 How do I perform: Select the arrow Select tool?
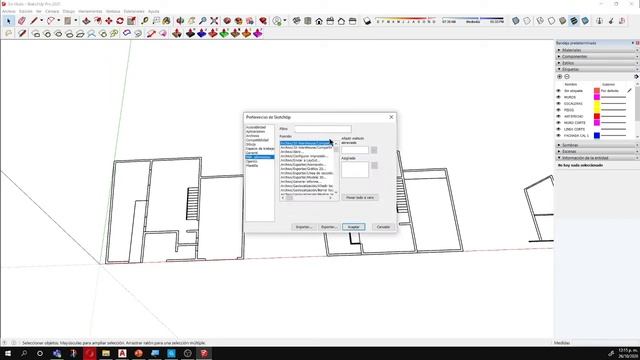9,21
